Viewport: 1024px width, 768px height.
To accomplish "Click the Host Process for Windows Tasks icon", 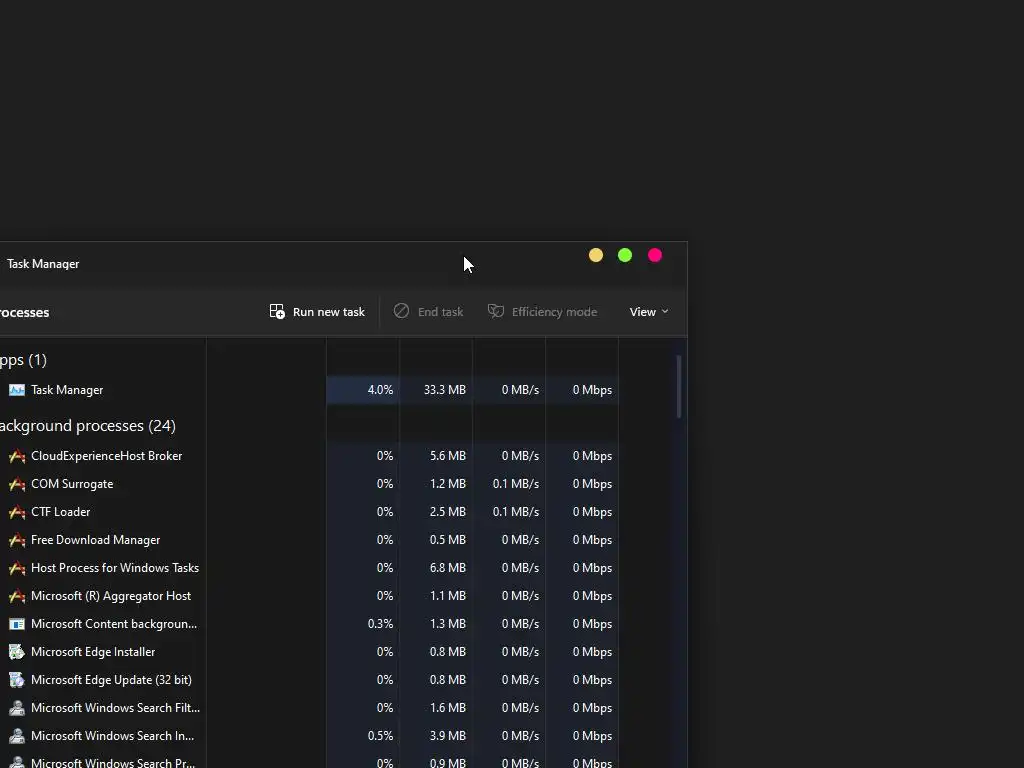I will 17,568.
